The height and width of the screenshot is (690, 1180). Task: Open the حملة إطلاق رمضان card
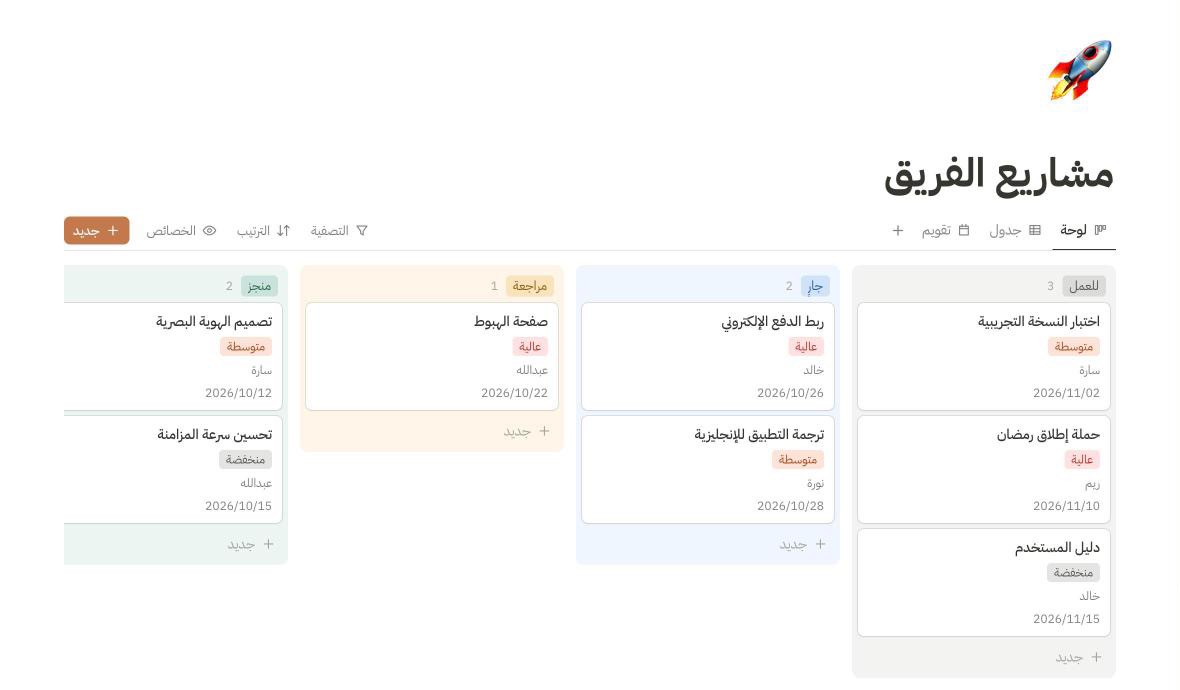(984, 469)
